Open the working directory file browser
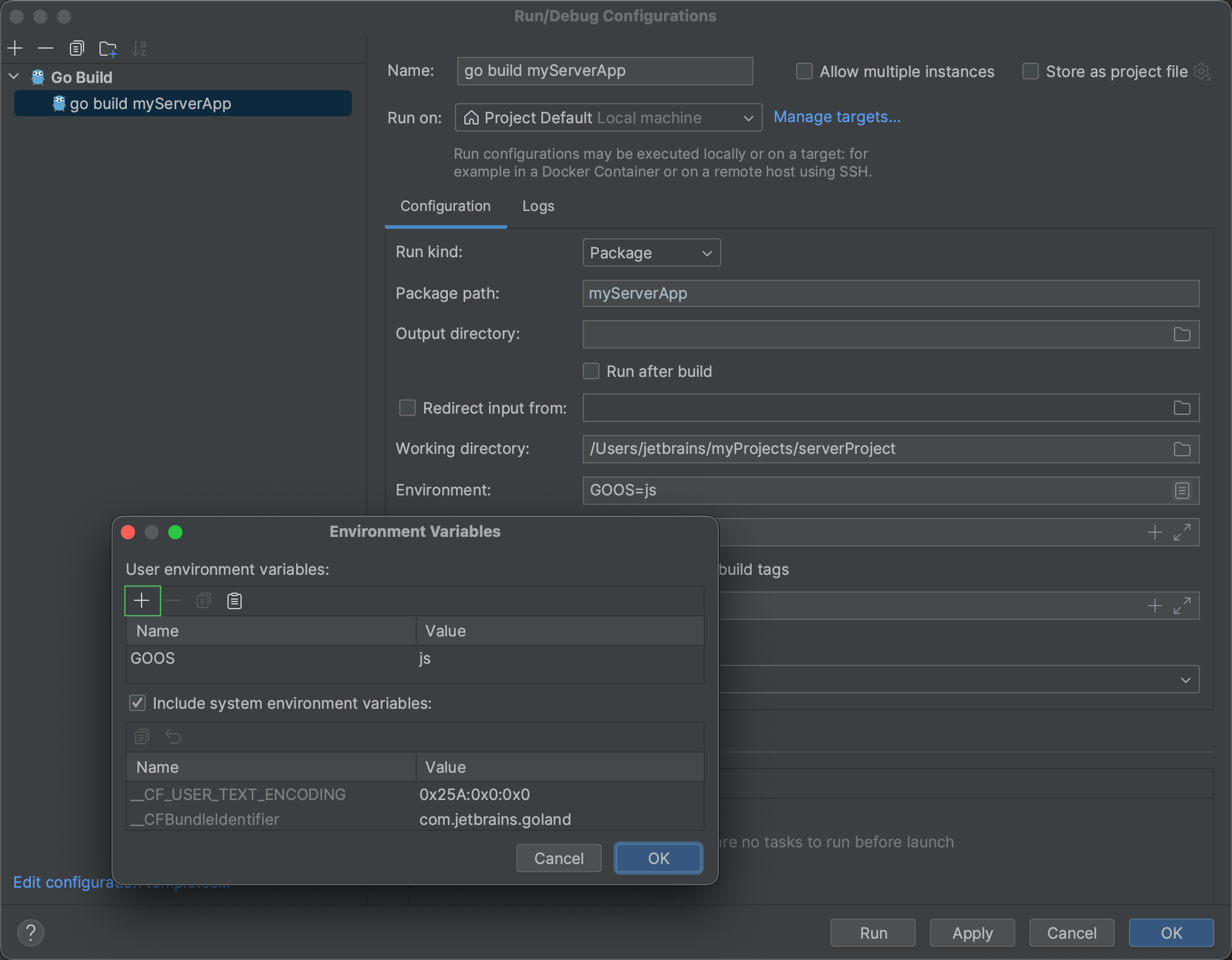Screen dimensions: 1232x960 1180,449
